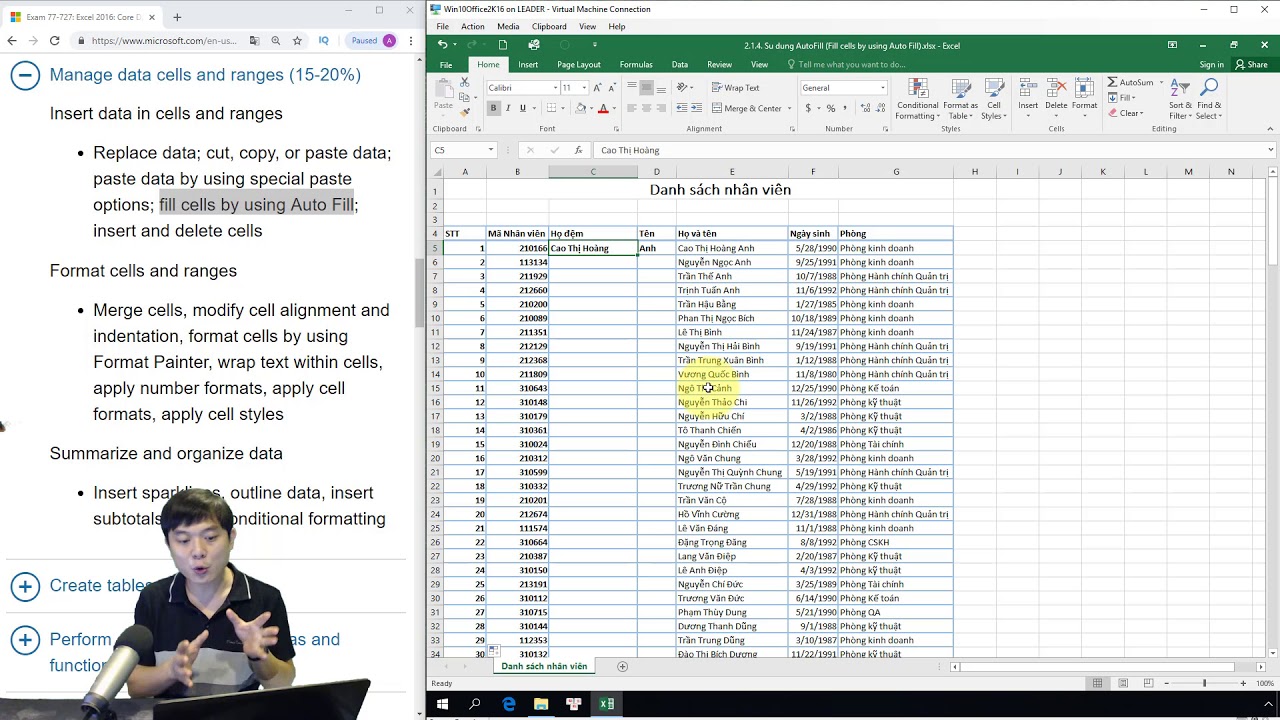Click the Orientation text-angle icon
The image size is (1280, 720).
pyautogui.click(x=683, y=88)
